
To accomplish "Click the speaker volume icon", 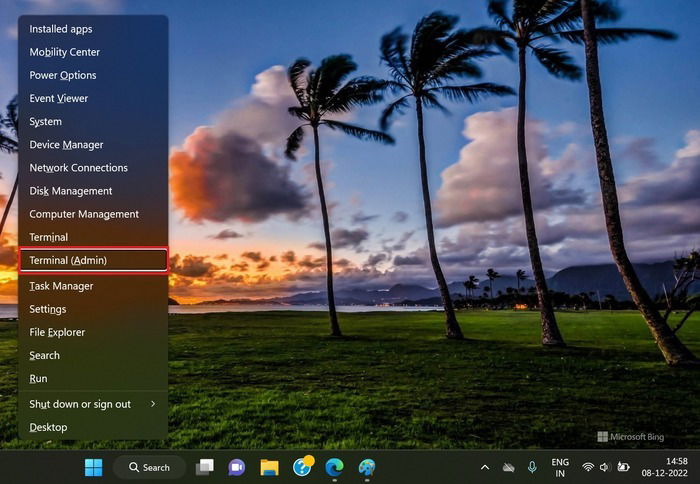I will coord(604,467).
